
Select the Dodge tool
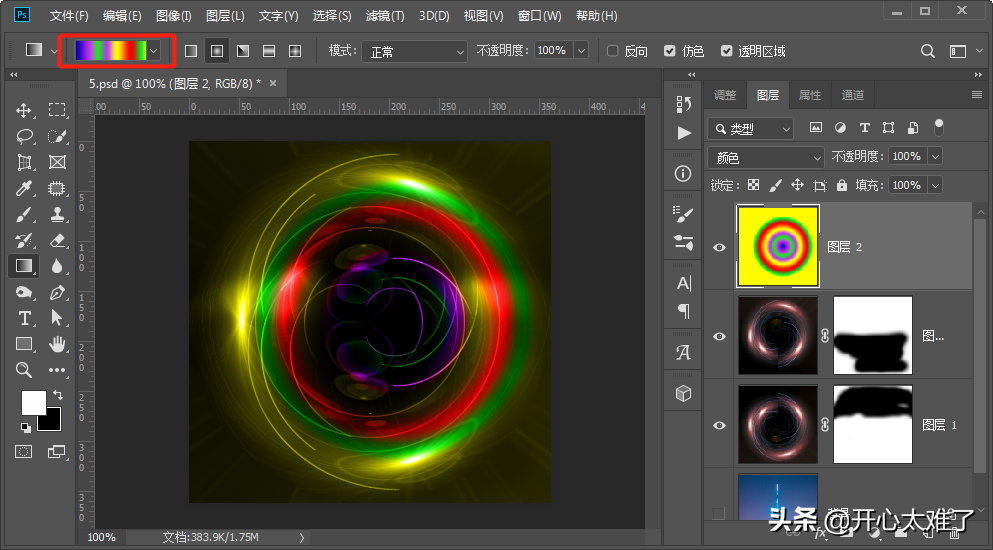24,292
